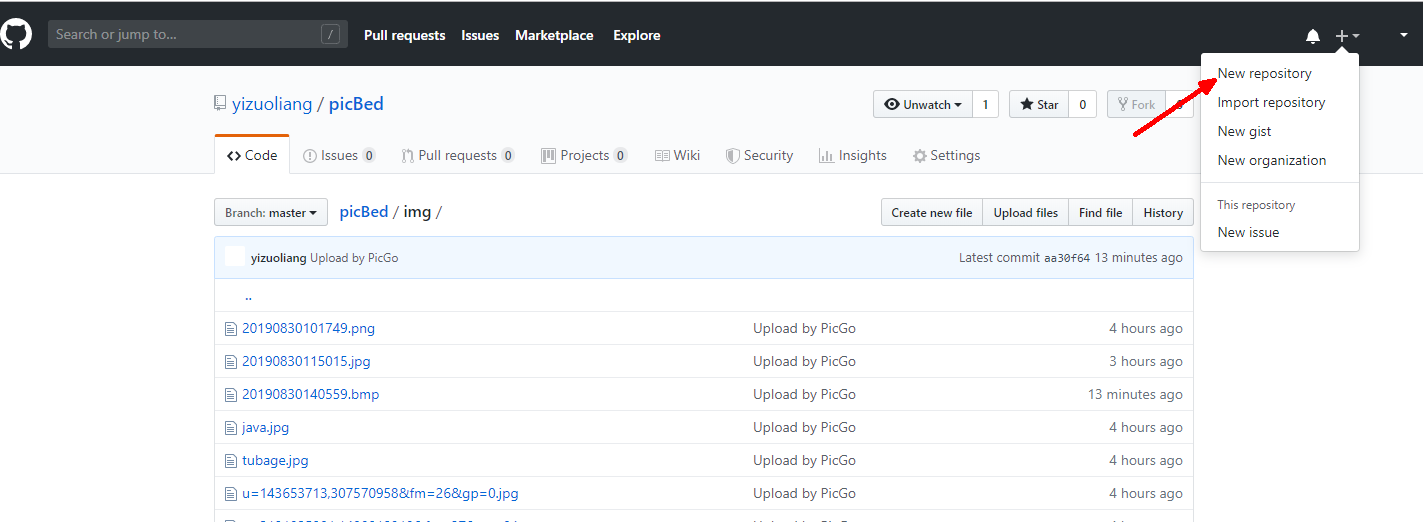Select New repository from the menu
The width and height of the screenshot is (1423, 522).
pyautogui.click(x=1264, y=73)
